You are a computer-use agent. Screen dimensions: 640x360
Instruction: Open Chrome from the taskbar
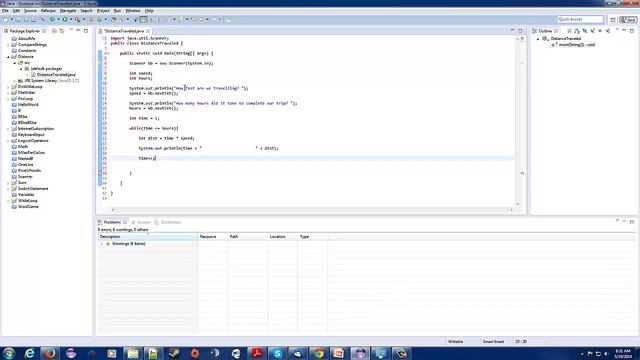click(318, 353)
